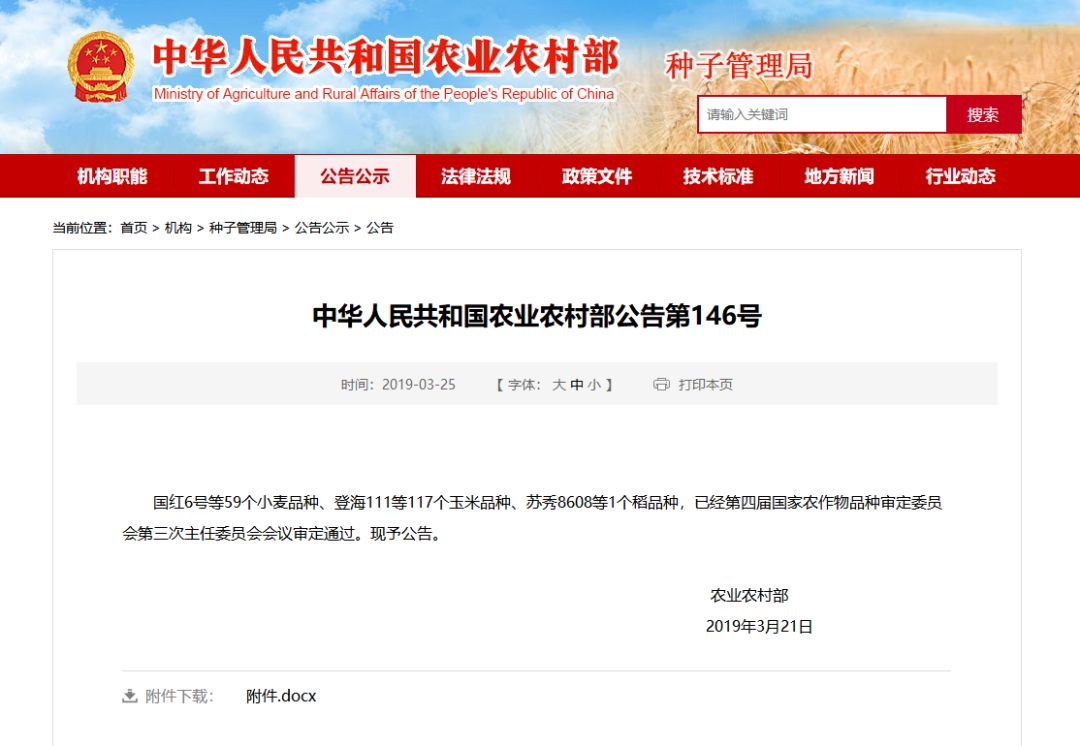The image size is (1080, 746).
Task: Click the 种子管理局 site section title
Action: (x=740, y=63)
